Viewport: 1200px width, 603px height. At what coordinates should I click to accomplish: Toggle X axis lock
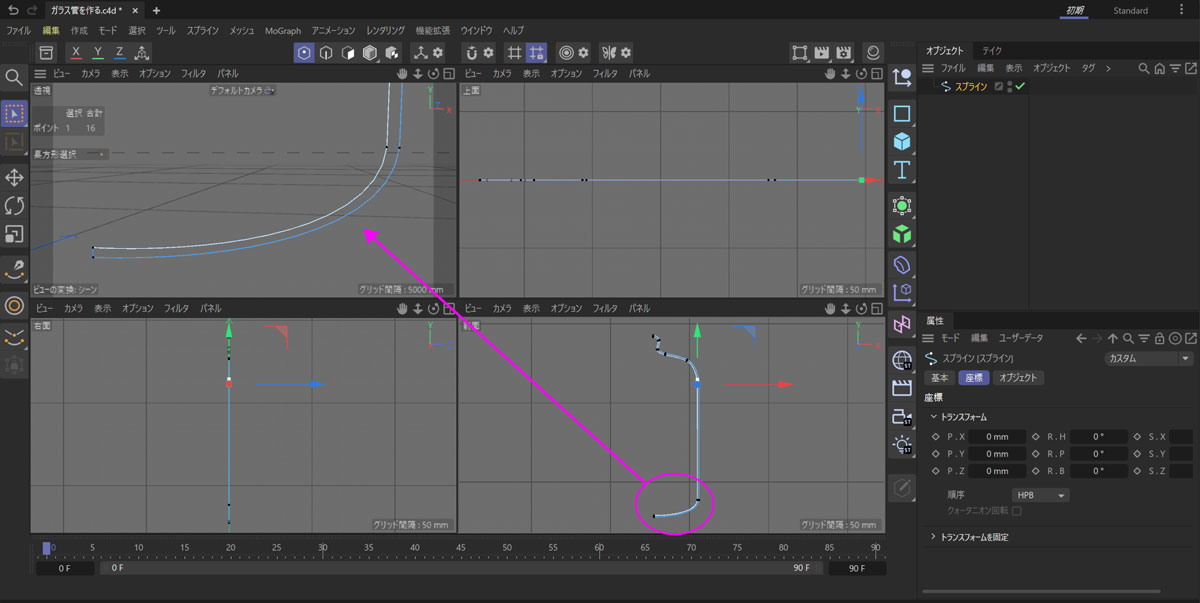click(76, 53)
